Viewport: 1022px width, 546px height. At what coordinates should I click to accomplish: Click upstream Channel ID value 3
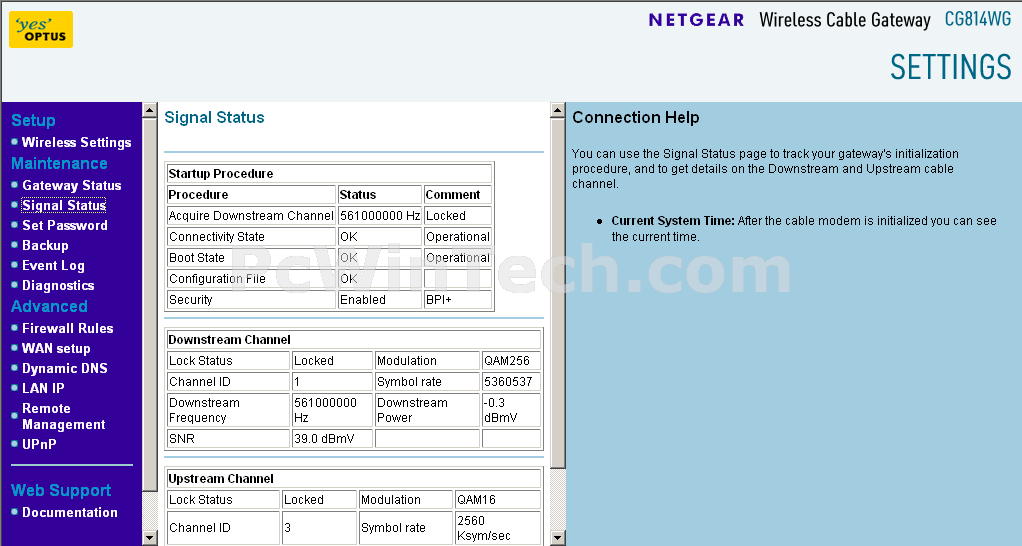[319, 528]
